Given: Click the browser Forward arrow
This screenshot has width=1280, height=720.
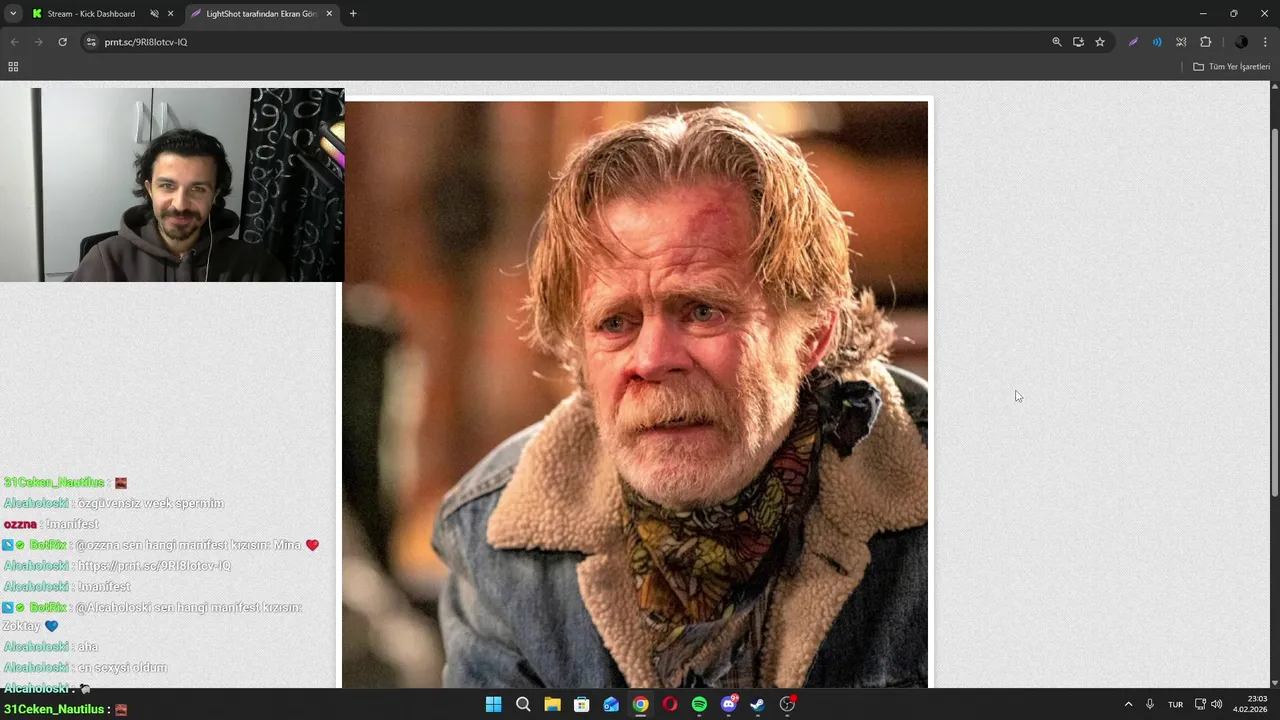Looking at the screenshot, I should (38, 42).
